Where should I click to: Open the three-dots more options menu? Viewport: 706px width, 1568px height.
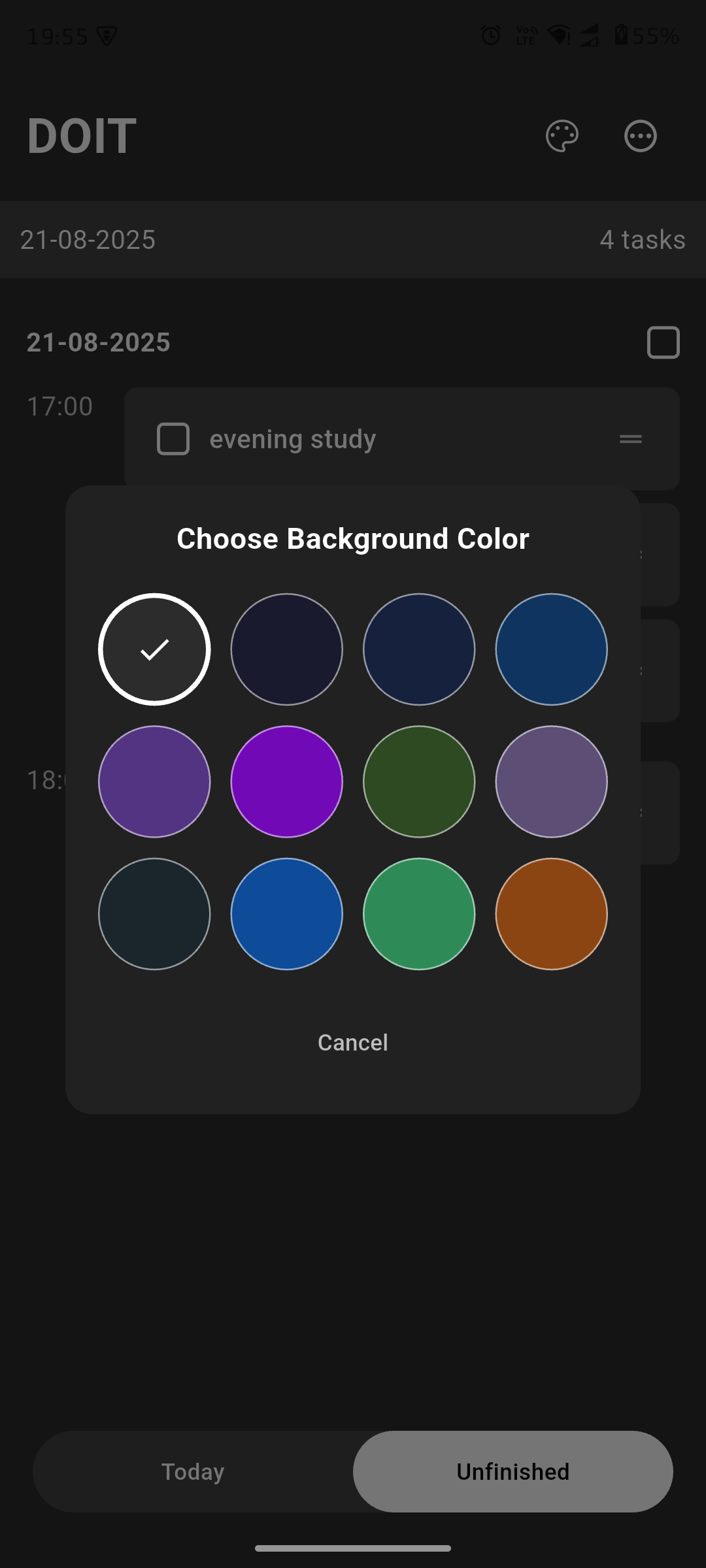point(640,137)
